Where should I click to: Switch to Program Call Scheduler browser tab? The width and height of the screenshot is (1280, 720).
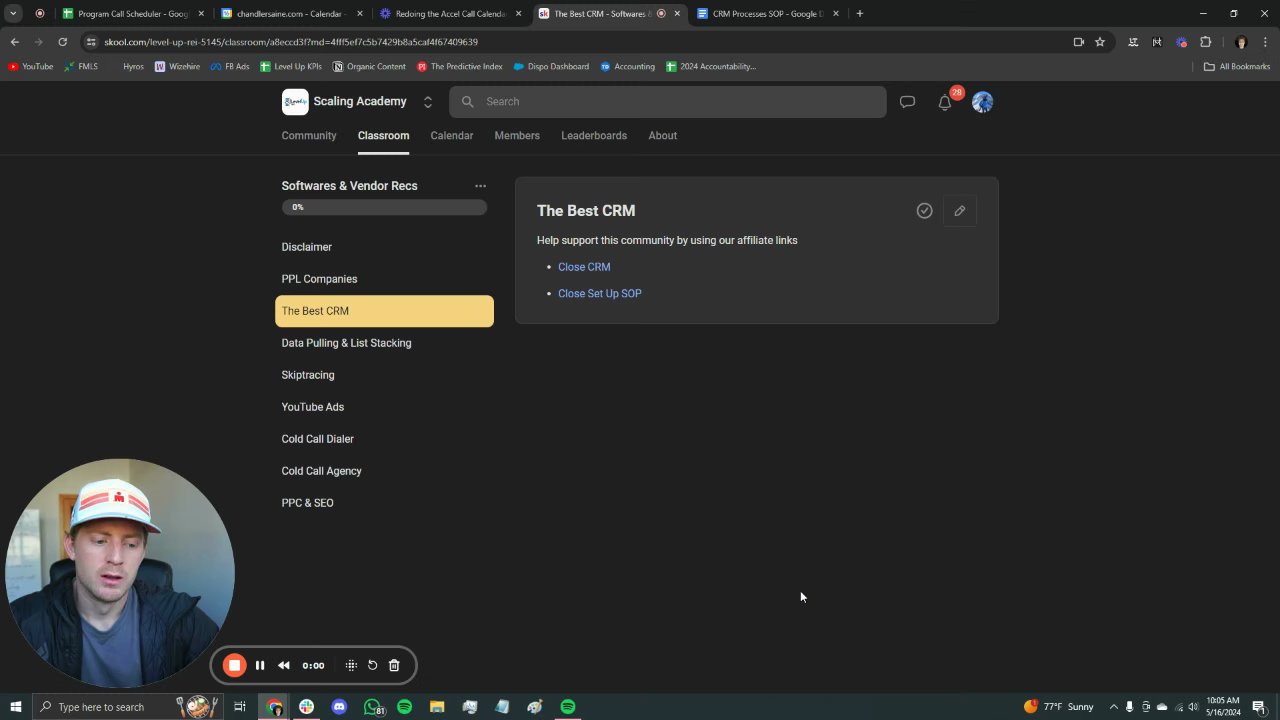point(132,14)
